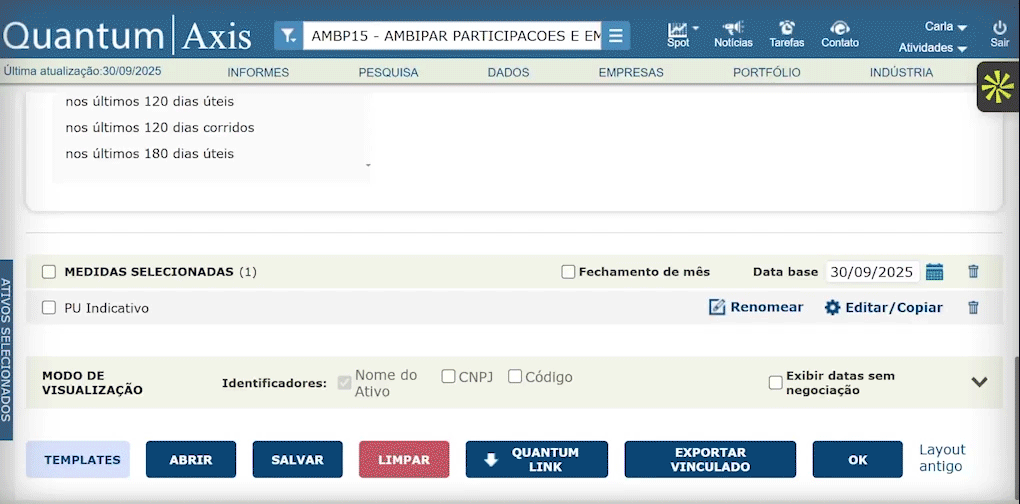Image resolution: width=1020 pixels, height=504 pixels.
Task: Open Notícias megaphone icon
Action: 733,28
